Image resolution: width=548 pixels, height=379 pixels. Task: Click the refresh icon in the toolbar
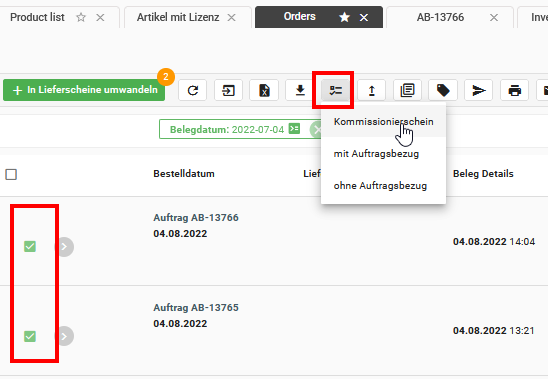pos(193,91)
